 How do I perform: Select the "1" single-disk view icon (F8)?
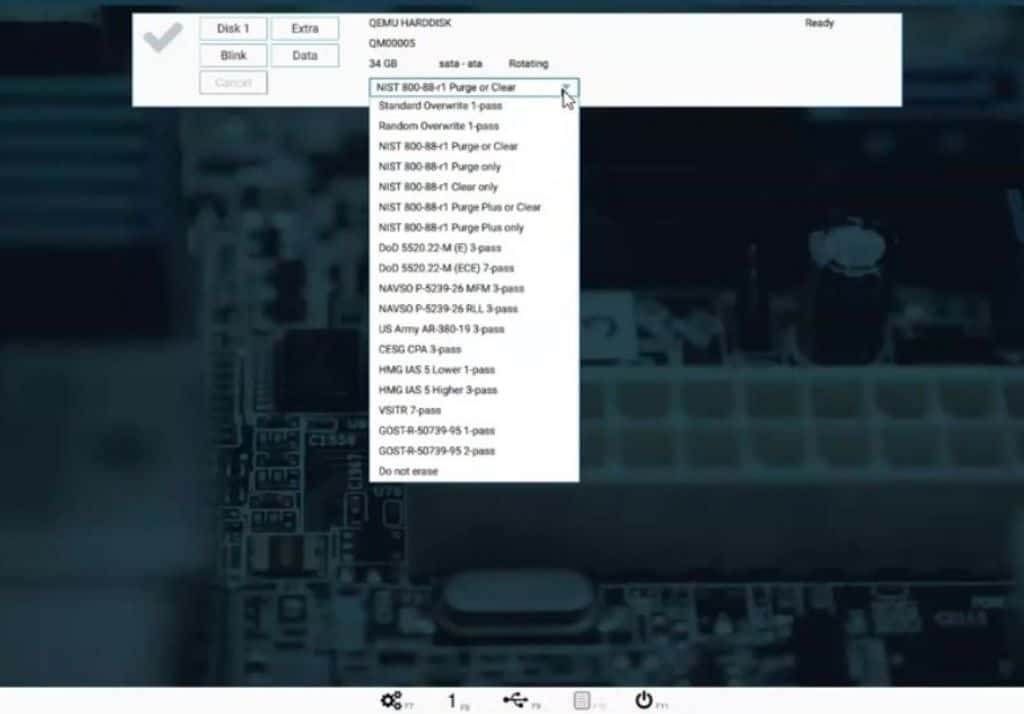(455, 700)
